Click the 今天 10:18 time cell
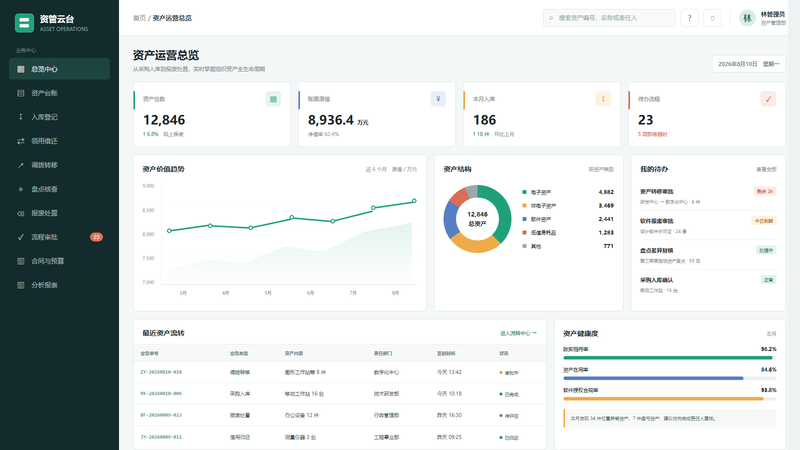The image size is (800, 450). (449, 394)
